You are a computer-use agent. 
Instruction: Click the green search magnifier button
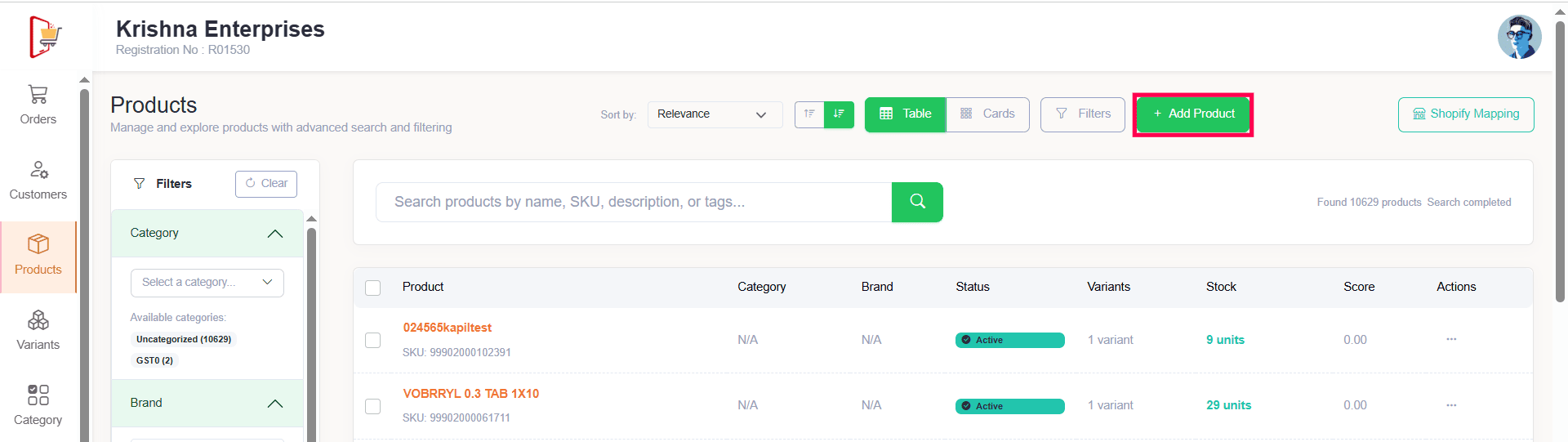(917, 202)
